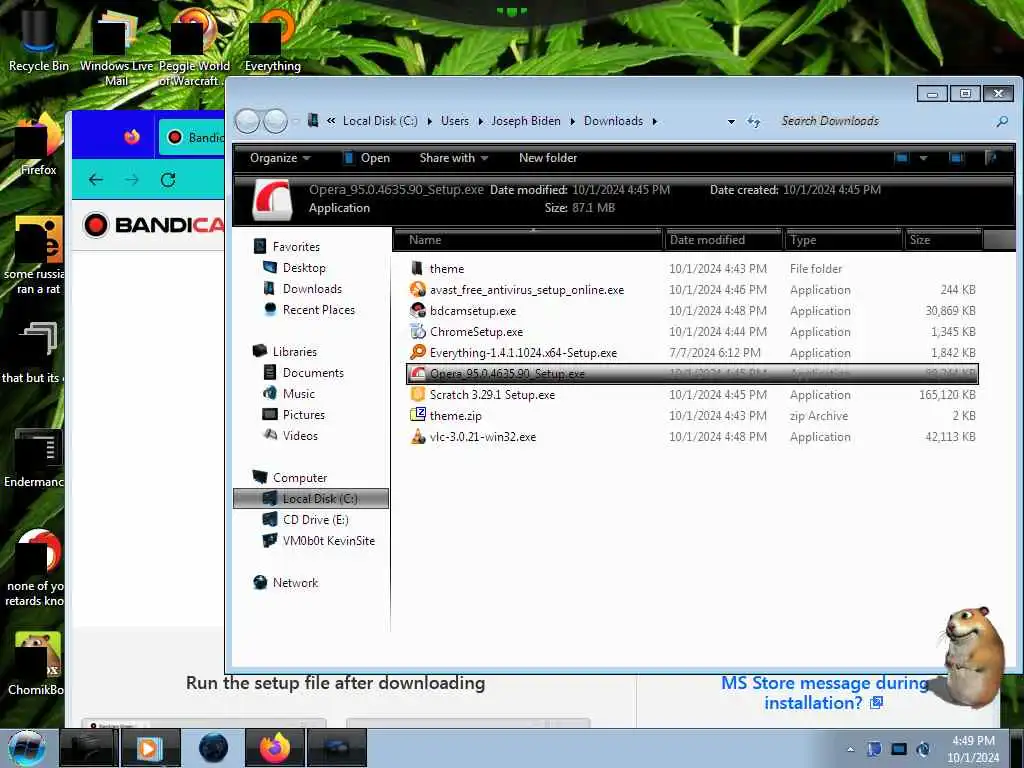Select the theme.zip file icon
The width and height of the screenshot is (1024, 768).
[x=418, y=415]
